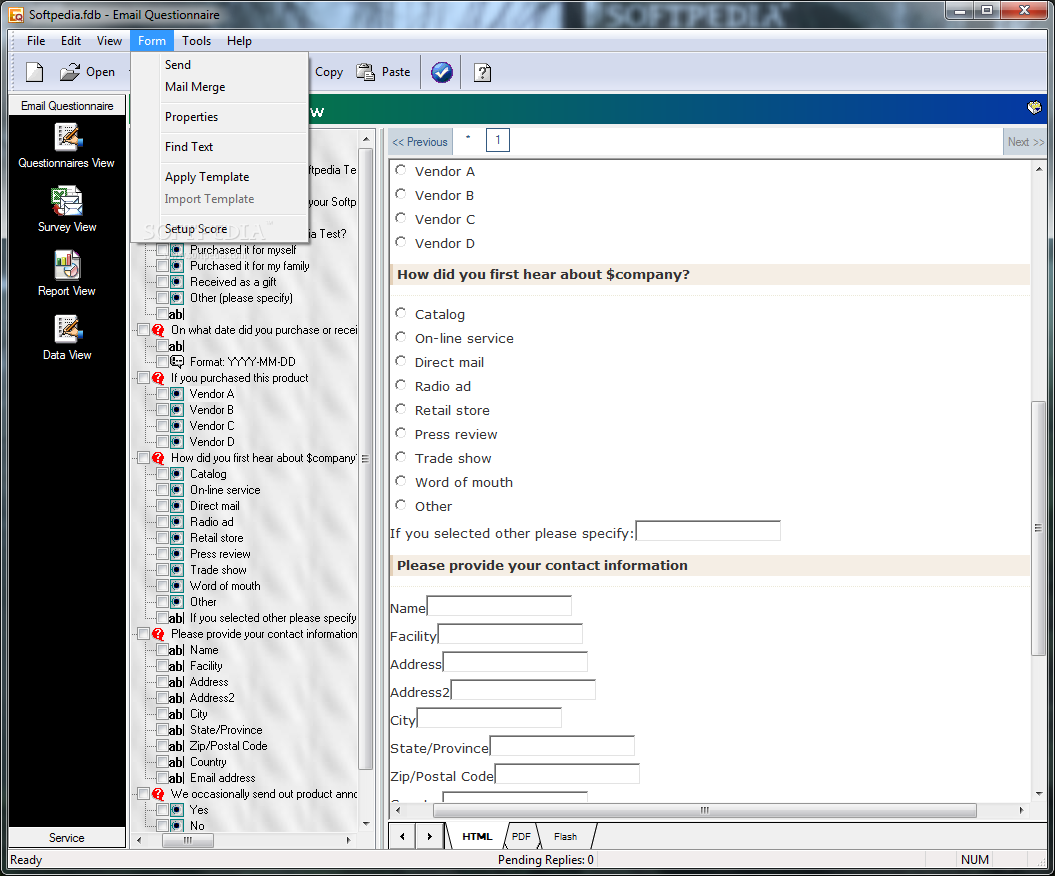Check the box for tree item 'Purchased it for myself'
The width and height of the screenshot is (1055, 876).
[163, 250]
